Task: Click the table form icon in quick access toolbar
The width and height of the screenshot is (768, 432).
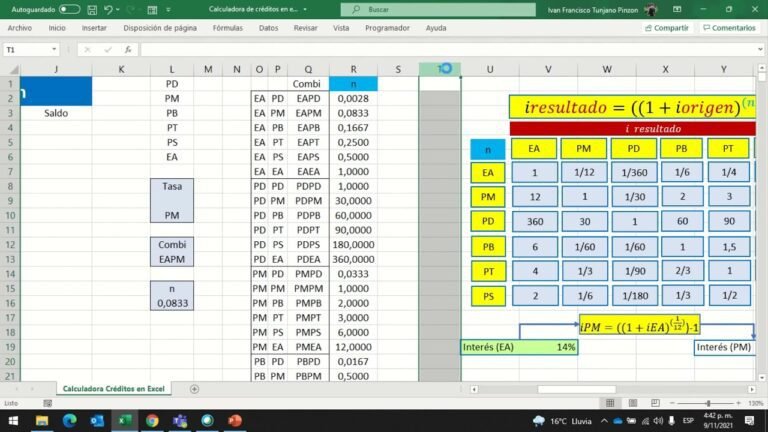Action: [x=152, y=9]
